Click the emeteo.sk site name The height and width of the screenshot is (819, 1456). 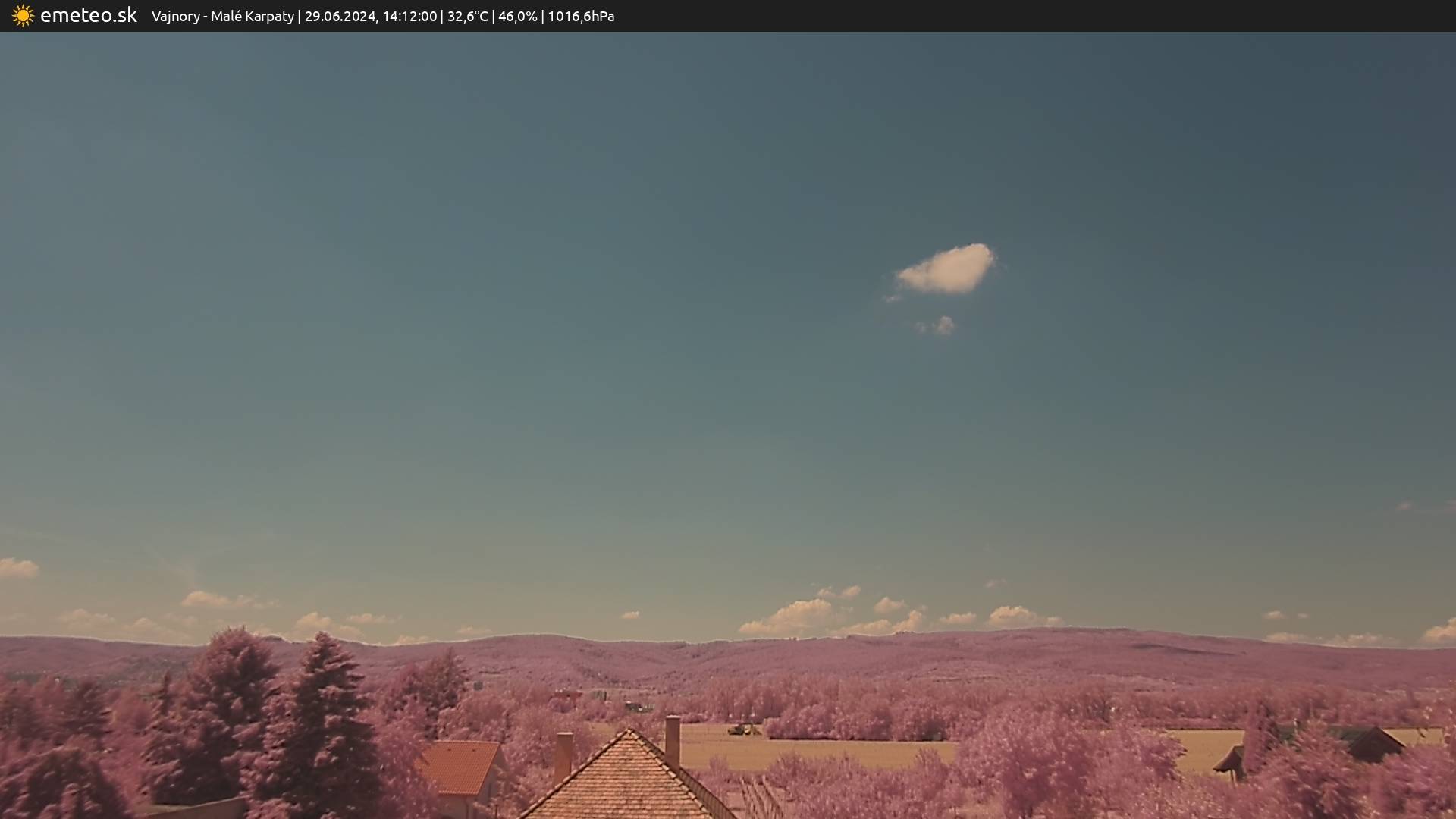89,16
